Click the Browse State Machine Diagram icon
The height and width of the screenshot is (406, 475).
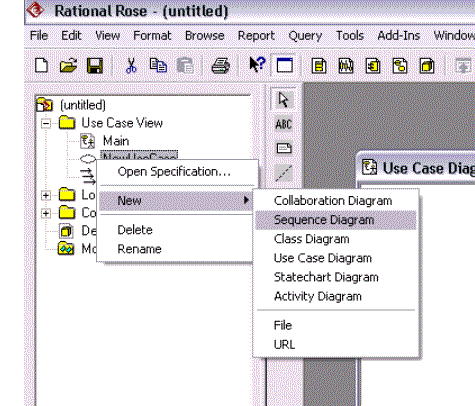pyautogui.click(x=400, y=66)
